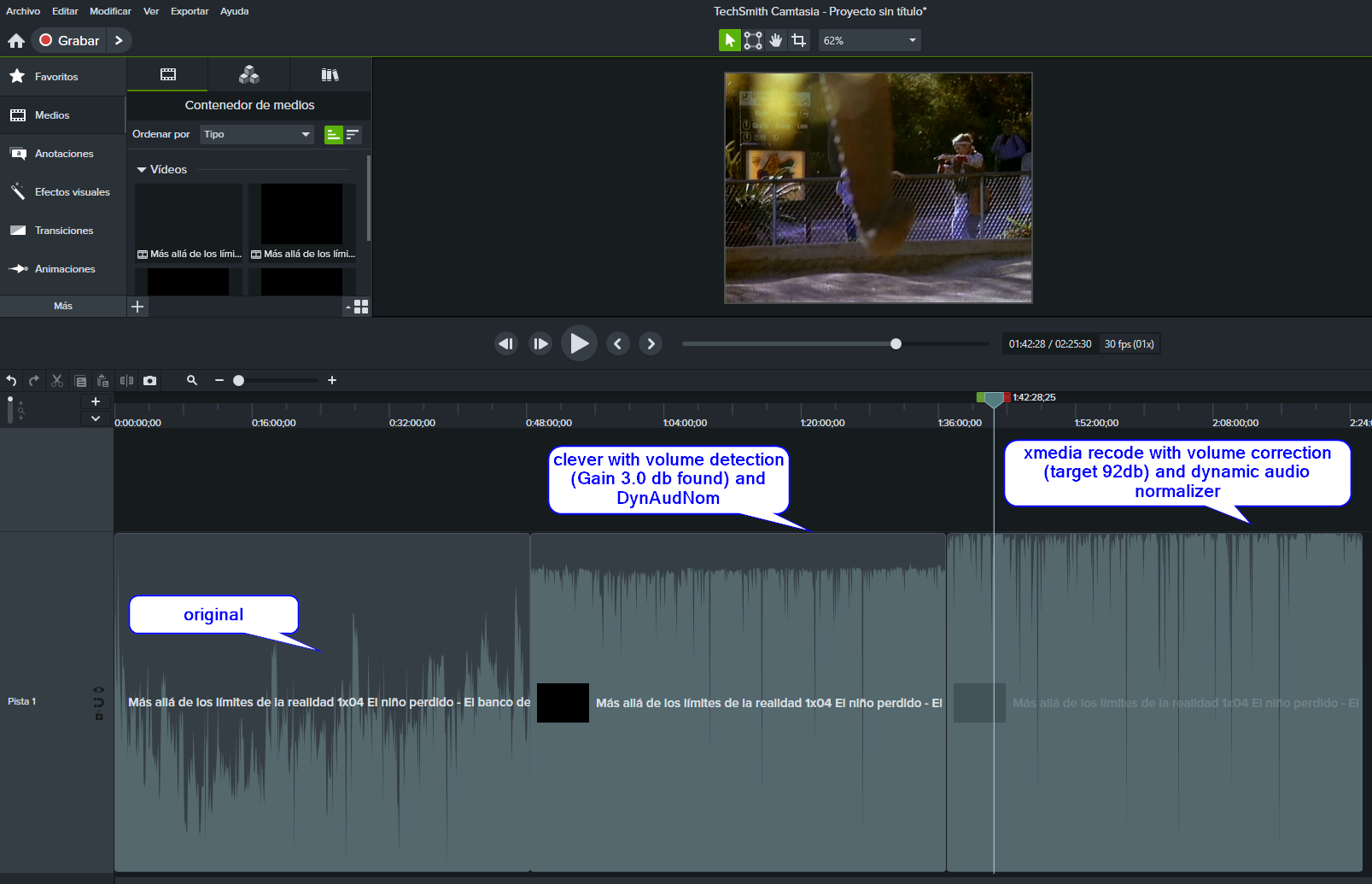Open the Transiciones tab in sidebar
Image resolution: width=1372 pixels, height=884 pixels.
pos(63,231)
